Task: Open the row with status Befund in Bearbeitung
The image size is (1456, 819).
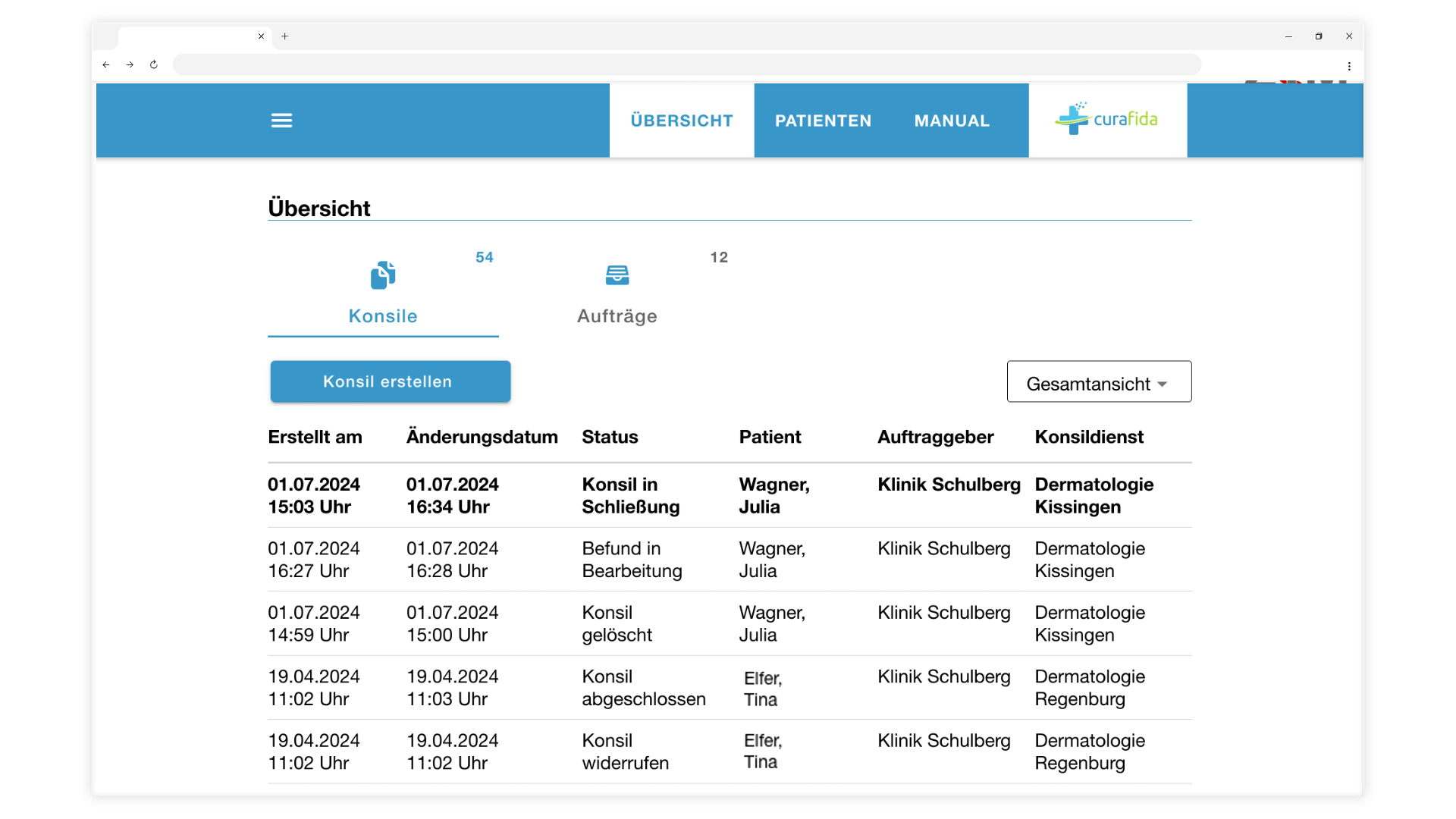Action: tap(730, 560)
